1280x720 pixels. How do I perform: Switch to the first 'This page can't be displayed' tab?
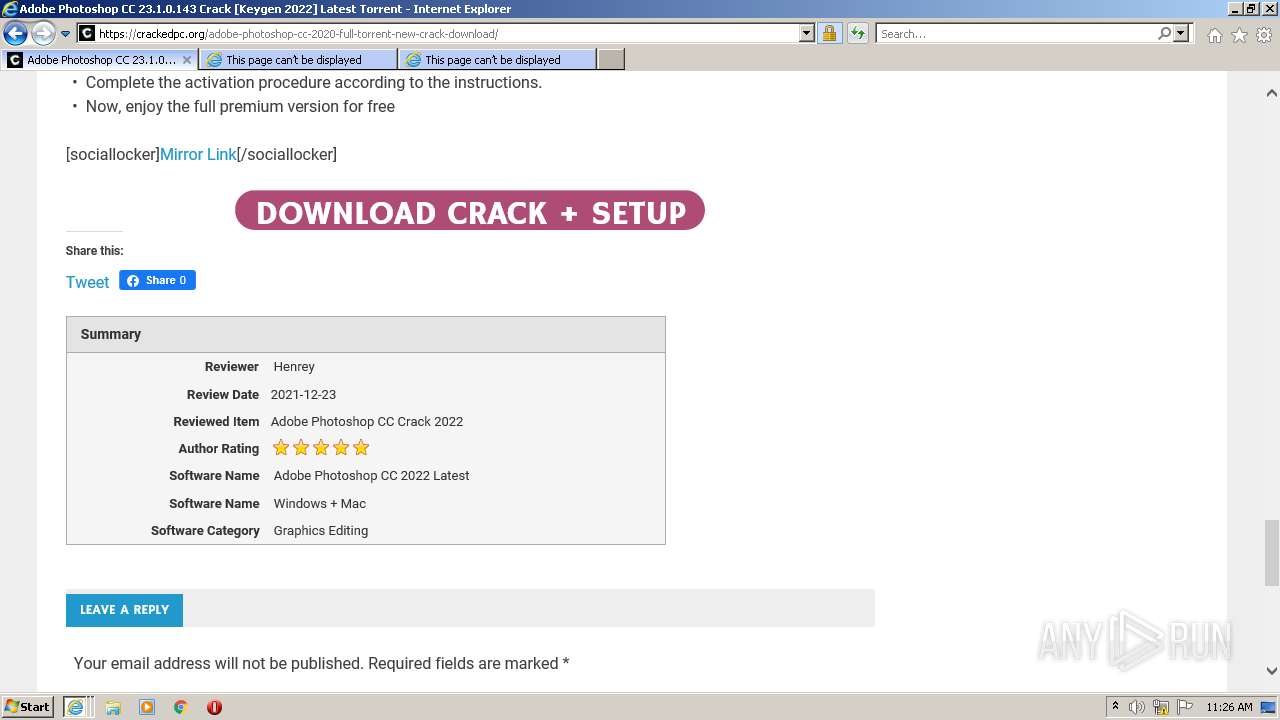tap(298, 60)
